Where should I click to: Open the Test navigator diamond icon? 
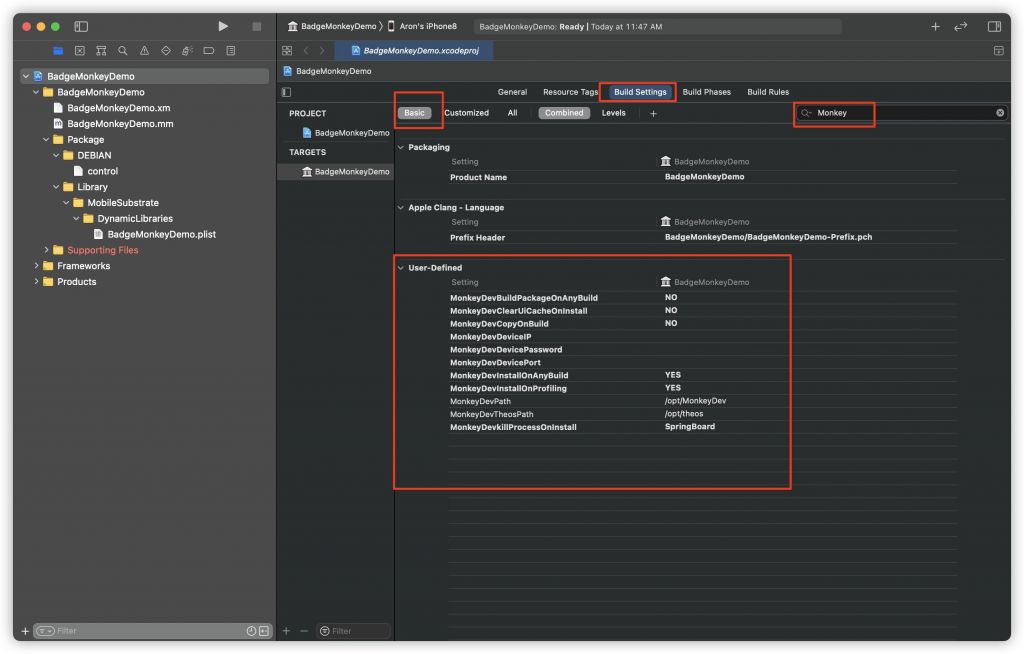166,50
